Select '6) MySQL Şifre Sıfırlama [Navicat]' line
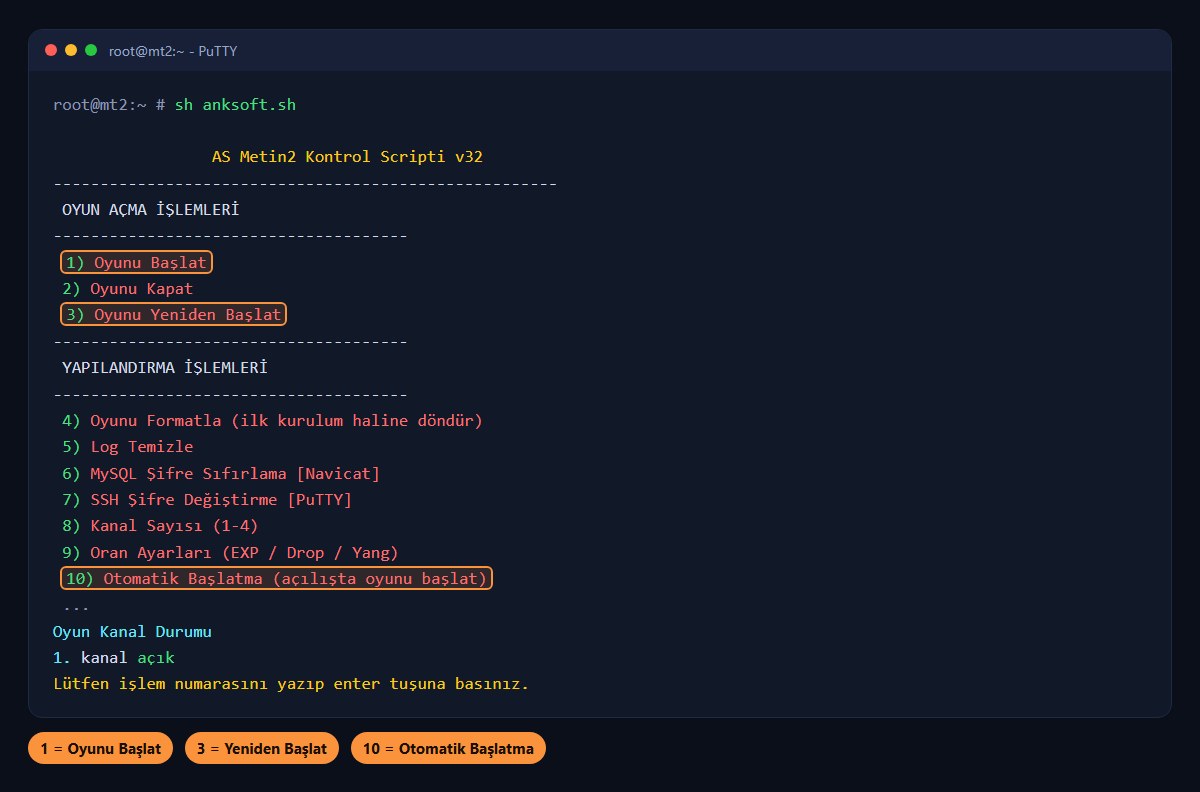Viewport: 1200px width, 792px height. pos(221,473)
